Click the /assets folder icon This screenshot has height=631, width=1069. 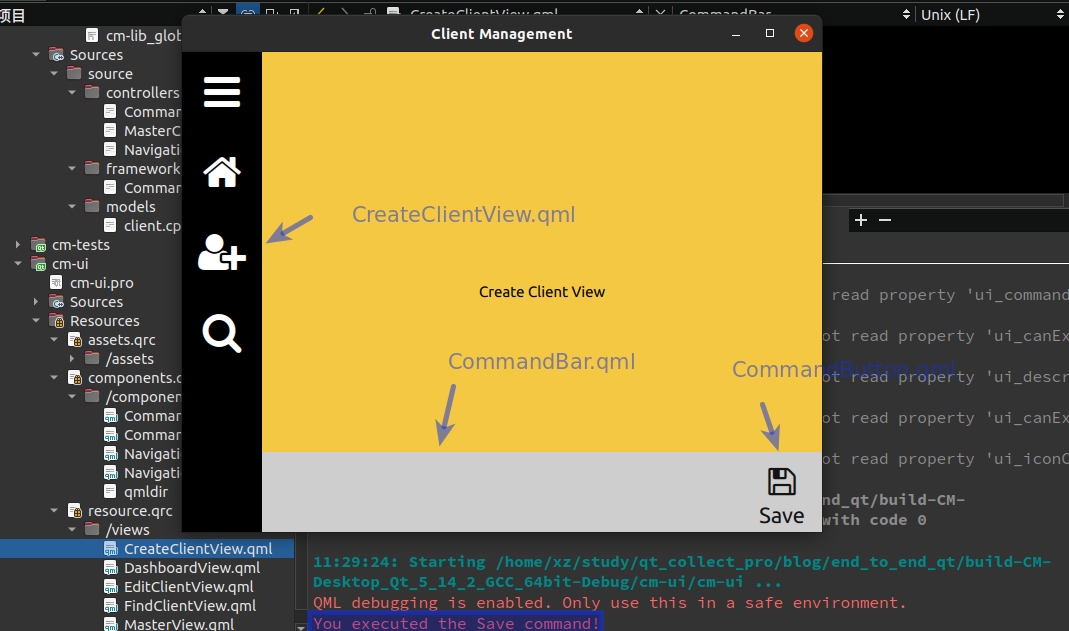[x=92, y=358]
